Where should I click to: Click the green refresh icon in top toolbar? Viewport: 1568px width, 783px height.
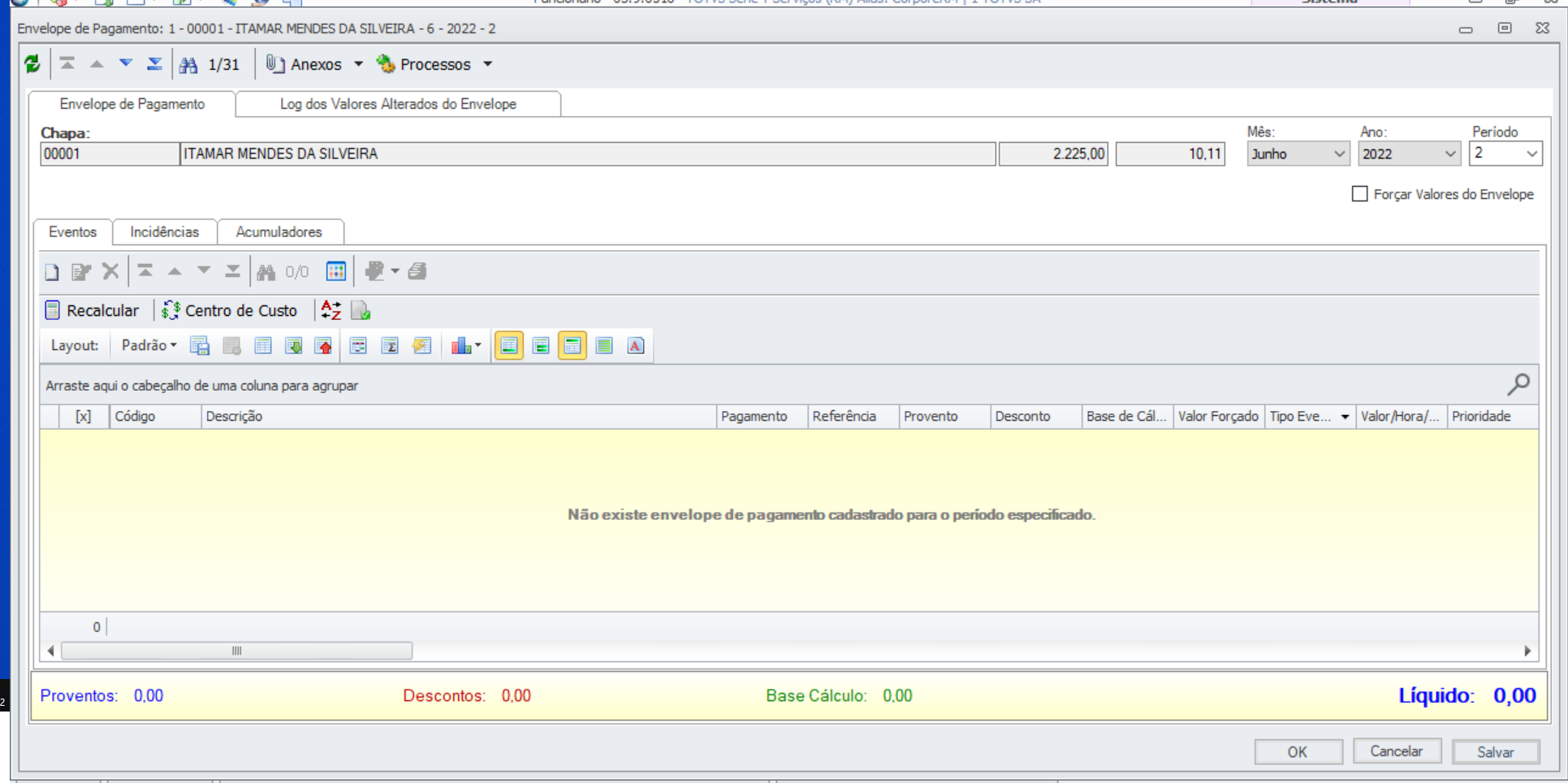(32, 64)
